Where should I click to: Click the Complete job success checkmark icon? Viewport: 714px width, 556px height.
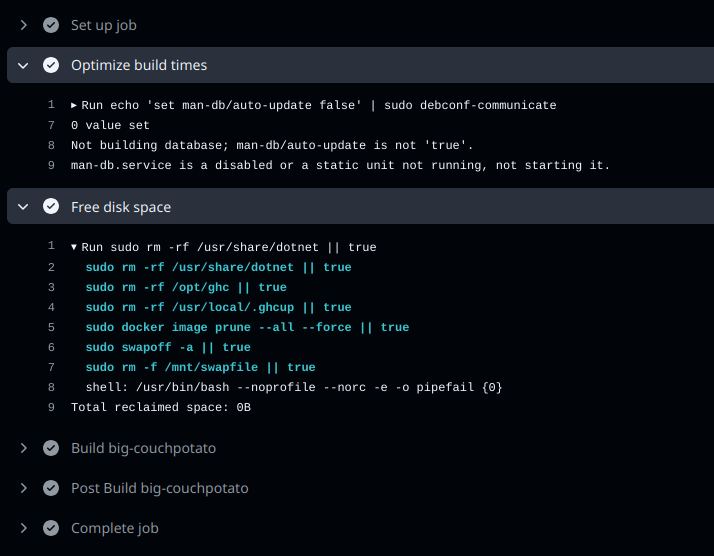(51, 528)
